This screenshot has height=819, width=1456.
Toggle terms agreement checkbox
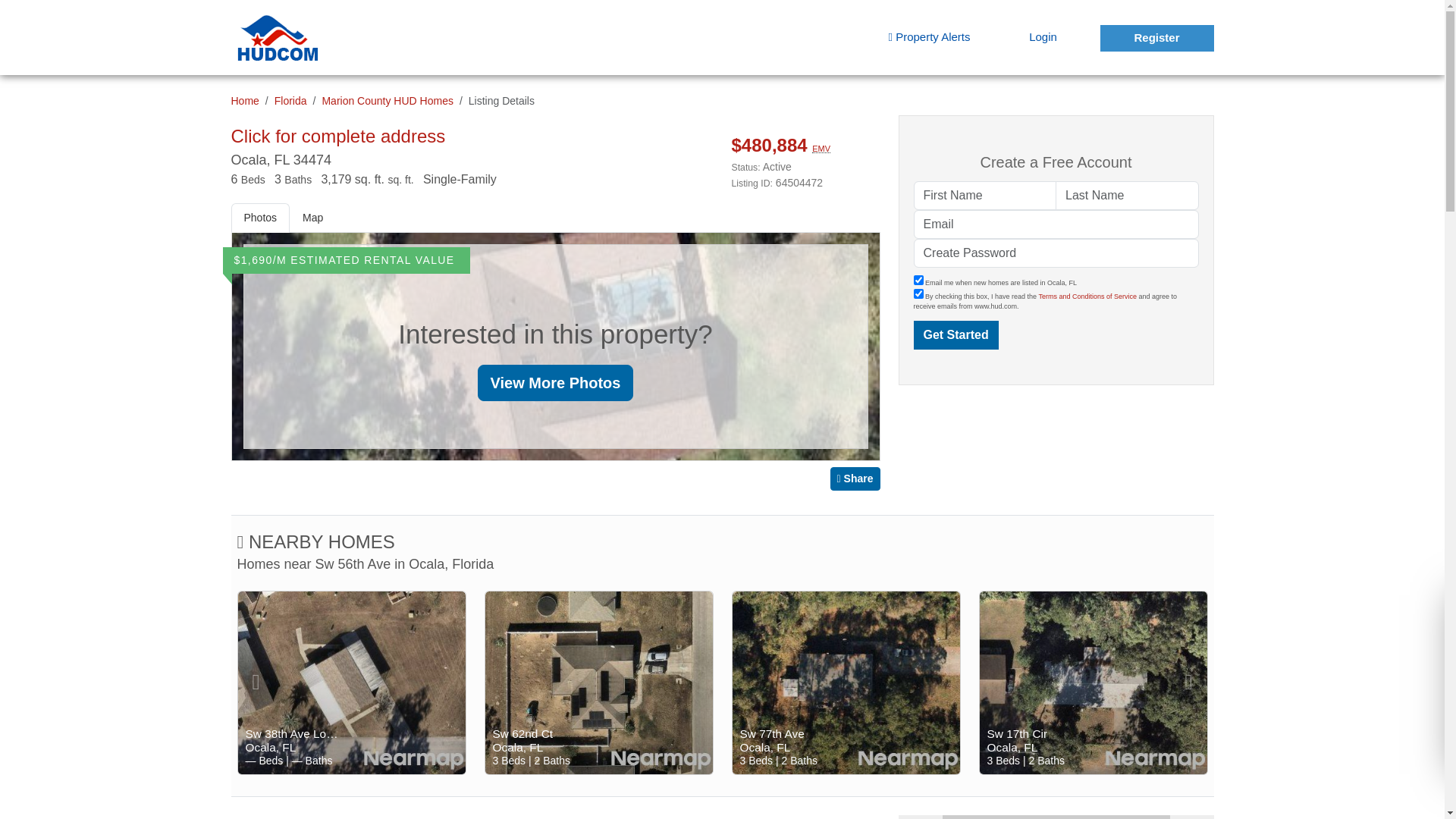point(918,294)
